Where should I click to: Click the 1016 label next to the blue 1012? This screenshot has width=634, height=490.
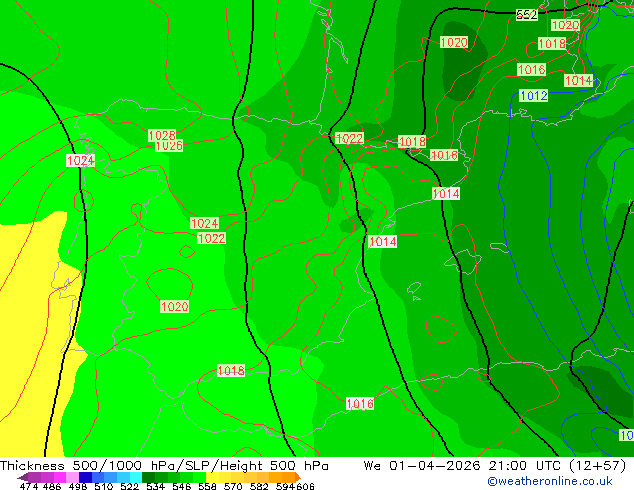click(531, 70)
